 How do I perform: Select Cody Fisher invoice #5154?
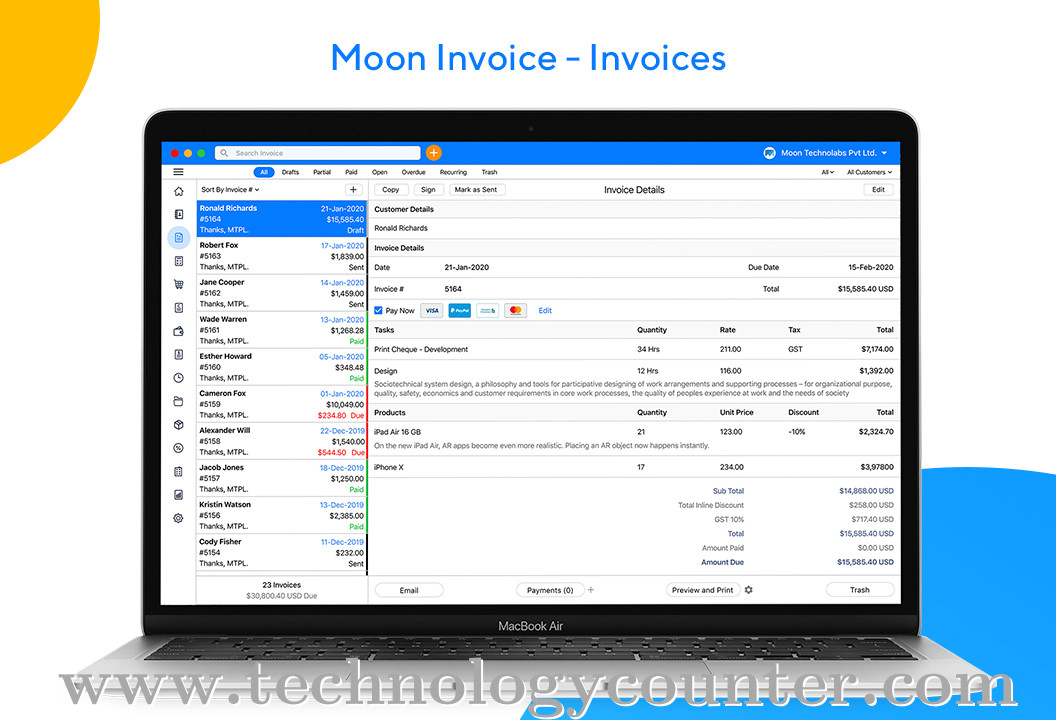pos(282,552)
